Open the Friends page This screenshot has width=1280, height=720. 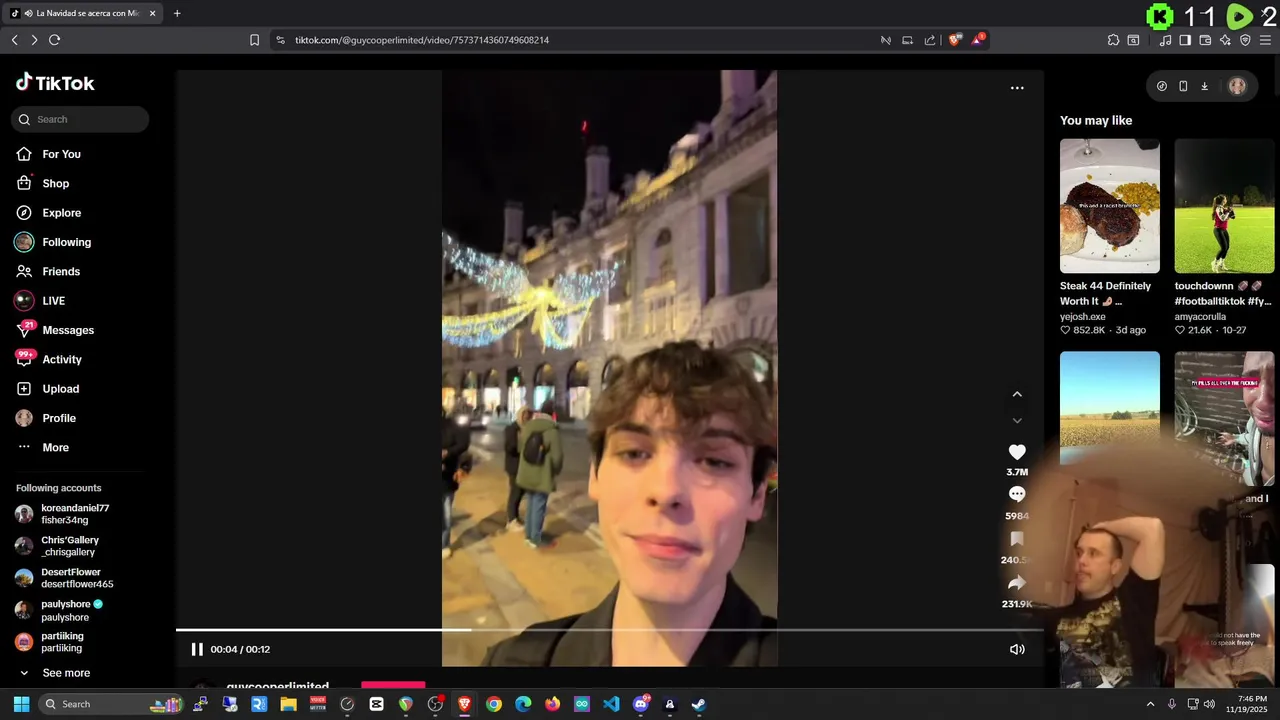tap(61, 271)
